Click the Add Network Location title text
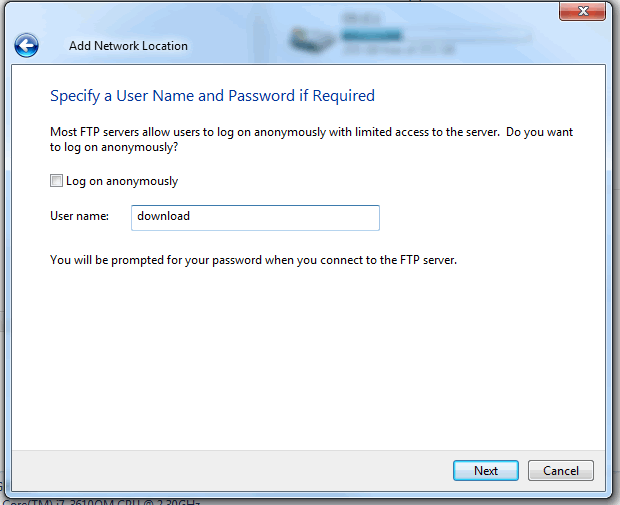 pyautogui.click(x=128, y=46)
